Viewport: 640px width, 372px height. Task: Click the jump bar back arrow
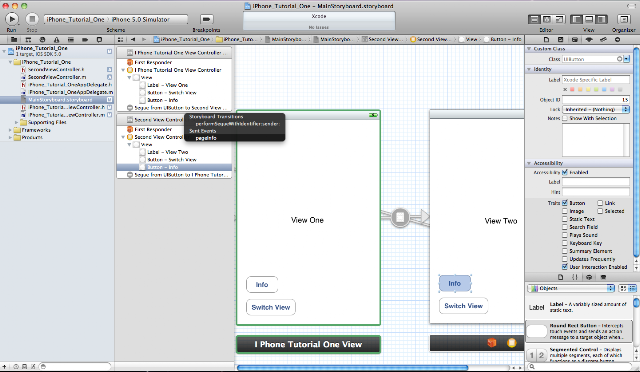133,40
